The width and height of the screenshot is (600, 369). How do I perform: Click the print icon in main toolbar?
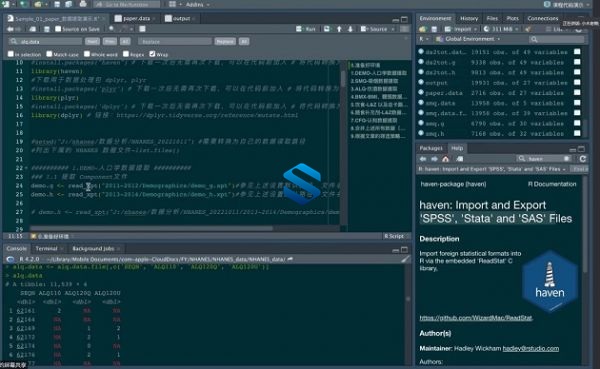click(83, 4)
